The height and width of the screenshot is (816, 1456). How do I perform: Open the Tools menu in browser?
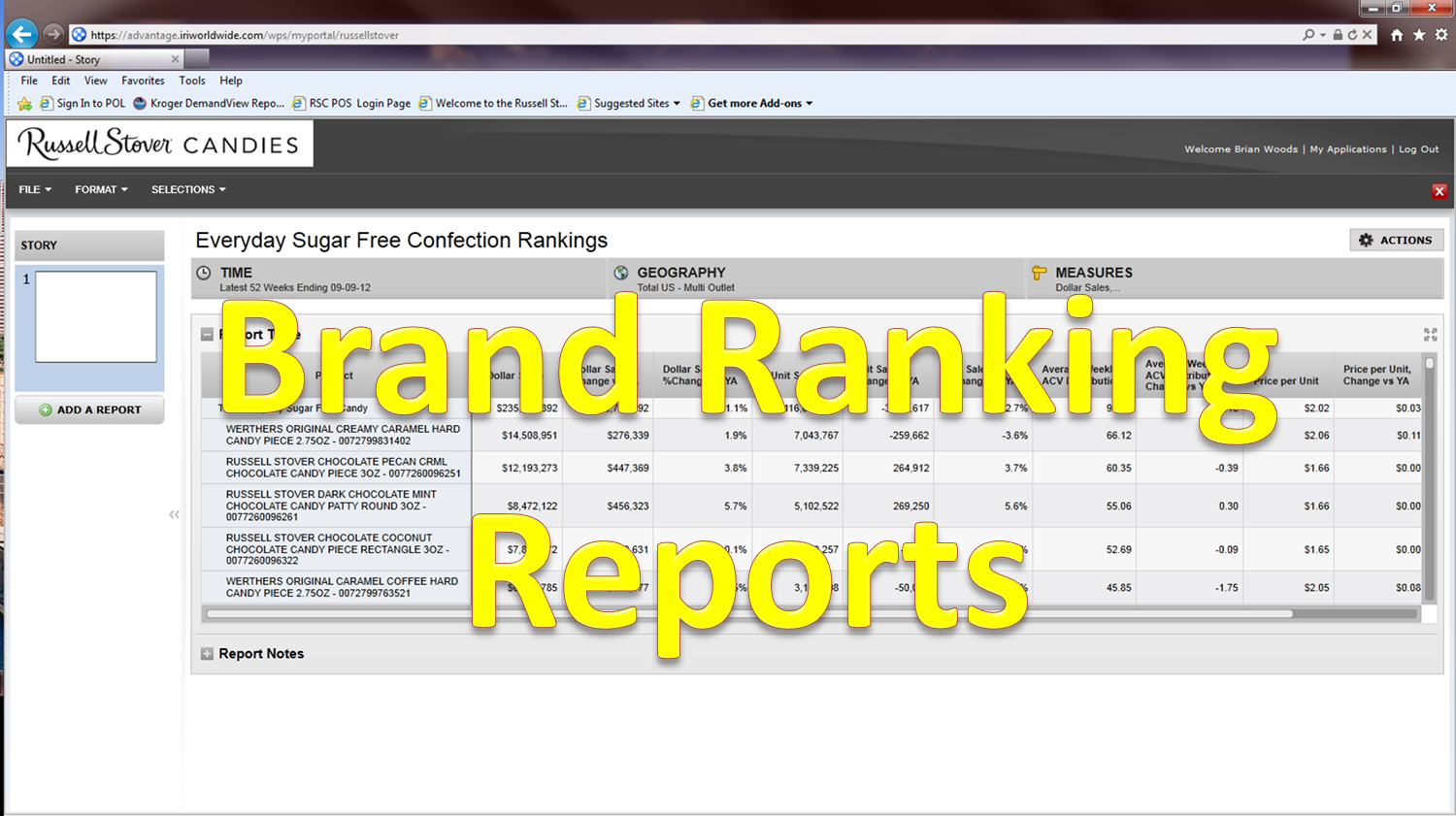tap(191, 81)
